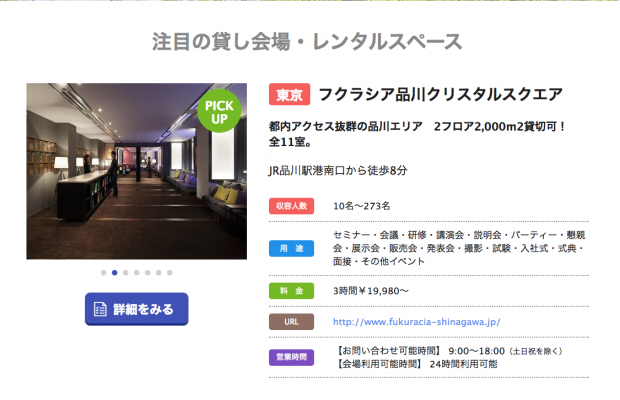
Task: Select the sixth carousel dot
Action: pyautogui.click(x=159, y=273)
